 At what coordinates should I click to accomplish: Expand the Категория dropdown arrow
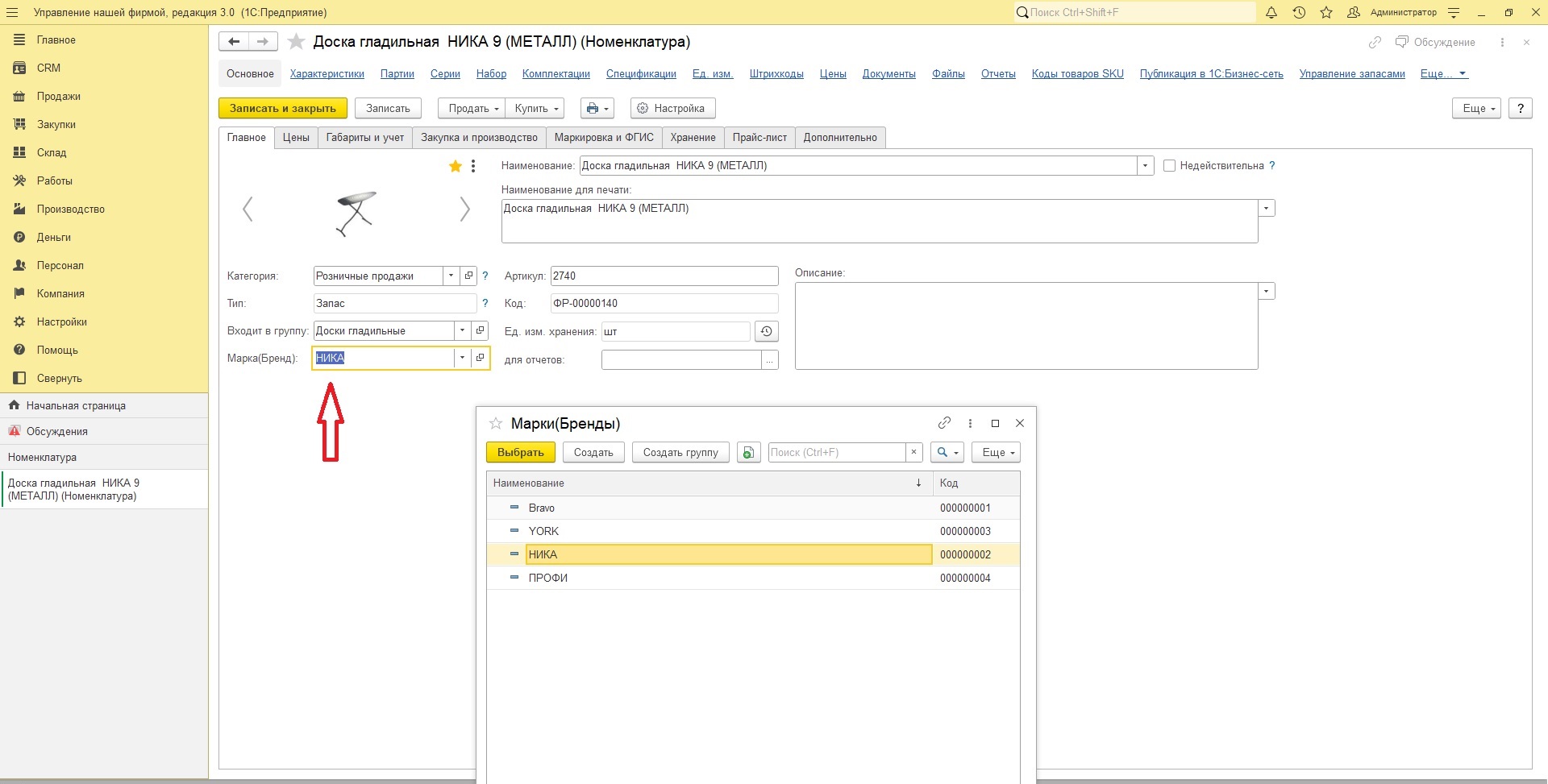coord(451,276)
